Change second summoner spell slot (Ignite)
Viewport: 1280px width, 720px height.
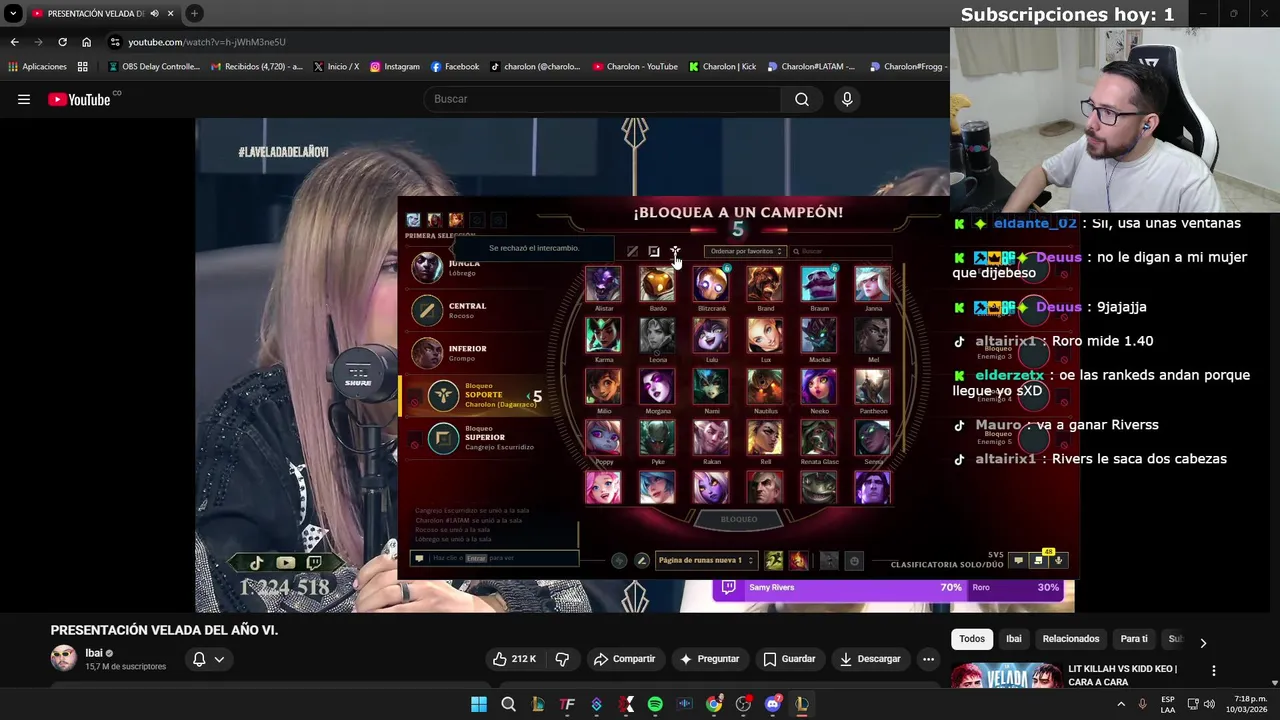coord(798,561)
